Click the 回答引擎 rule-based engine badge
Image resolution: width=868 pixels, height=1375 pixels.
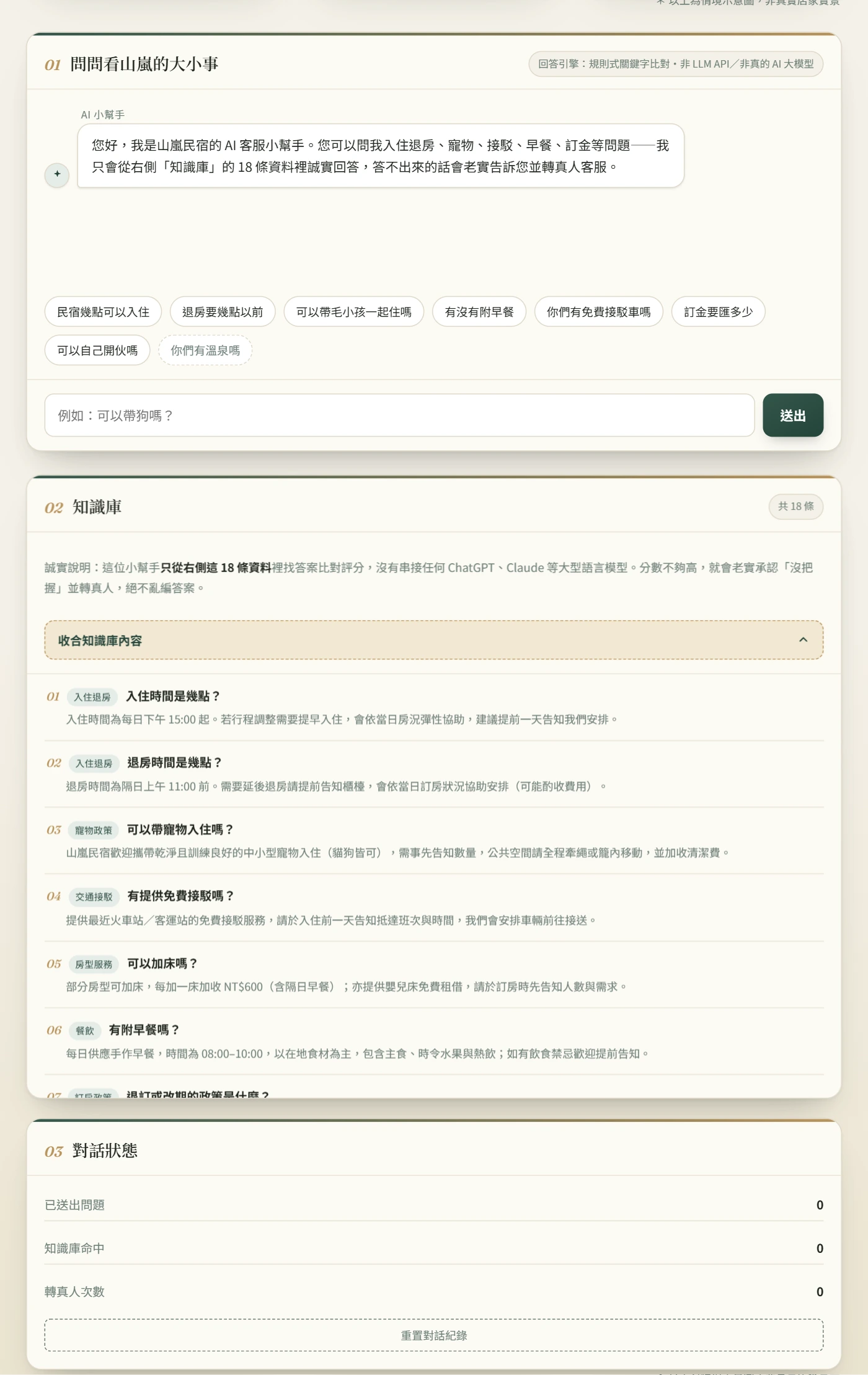tap(676, 64)
